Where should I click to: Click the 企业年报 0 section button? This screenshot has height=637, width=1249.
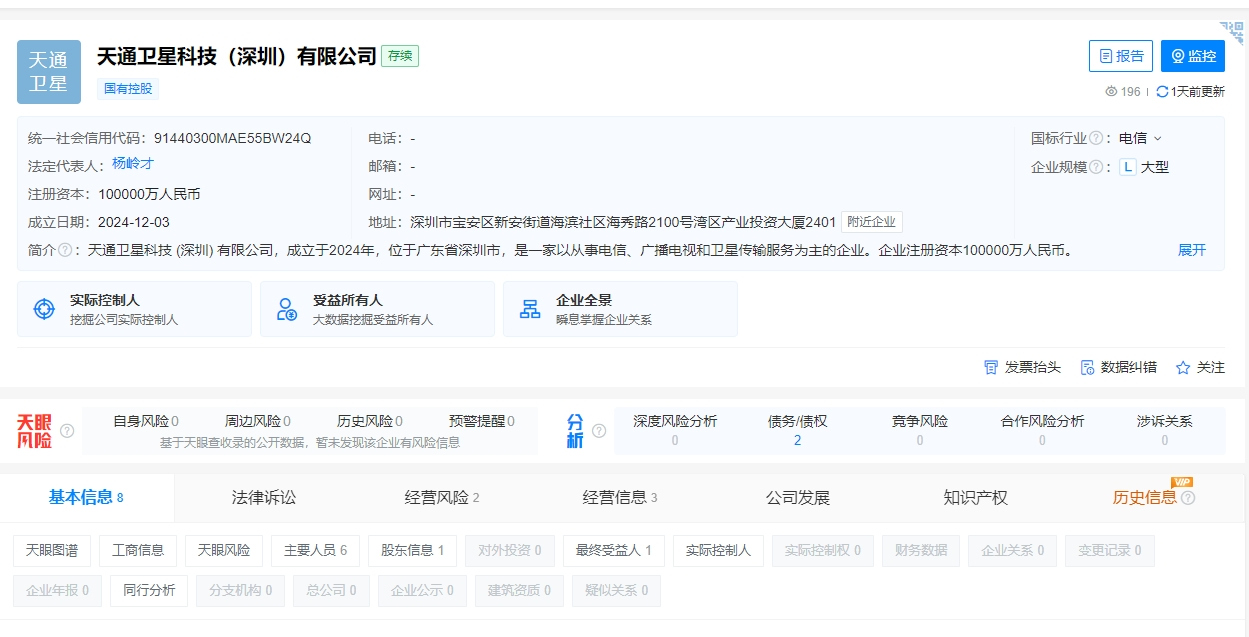pyautogui.click(x=57, y=591)
